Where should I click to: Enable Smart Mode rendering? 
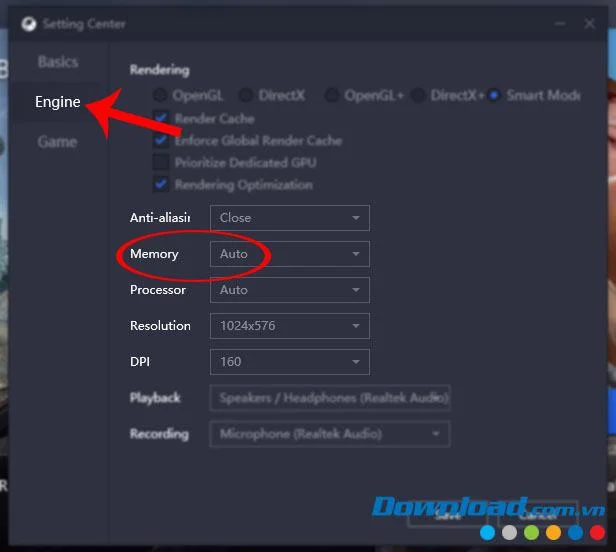coord(494,95)
